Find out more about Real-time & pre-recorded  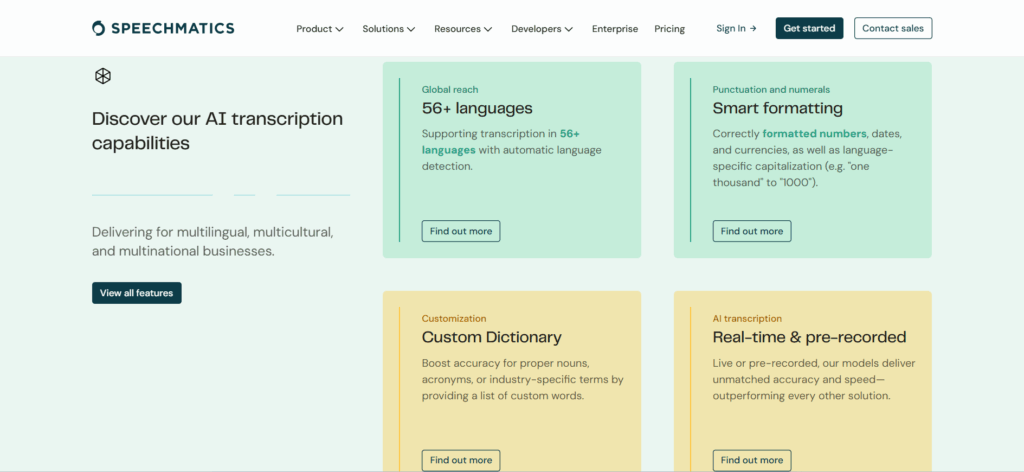tap(752, 460)
